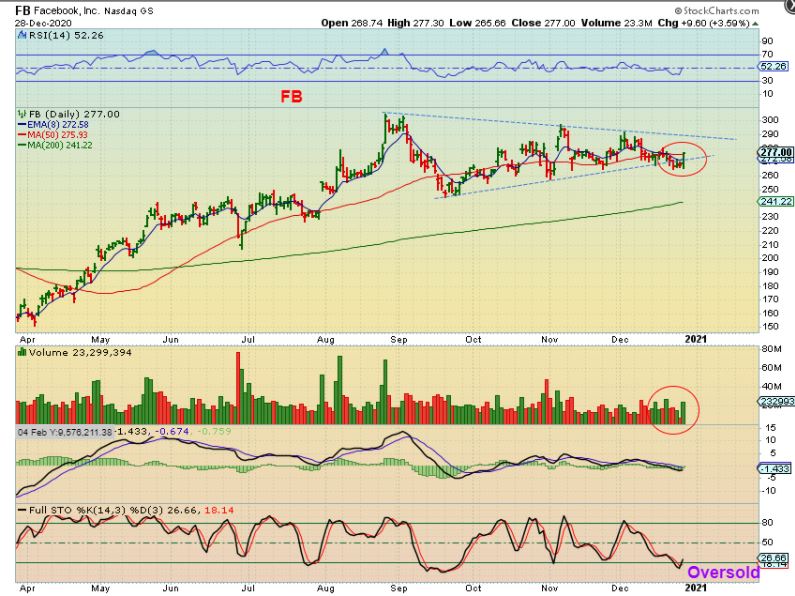
Task: Click the 15 label on MACD axis
Action: pos(770,428)
